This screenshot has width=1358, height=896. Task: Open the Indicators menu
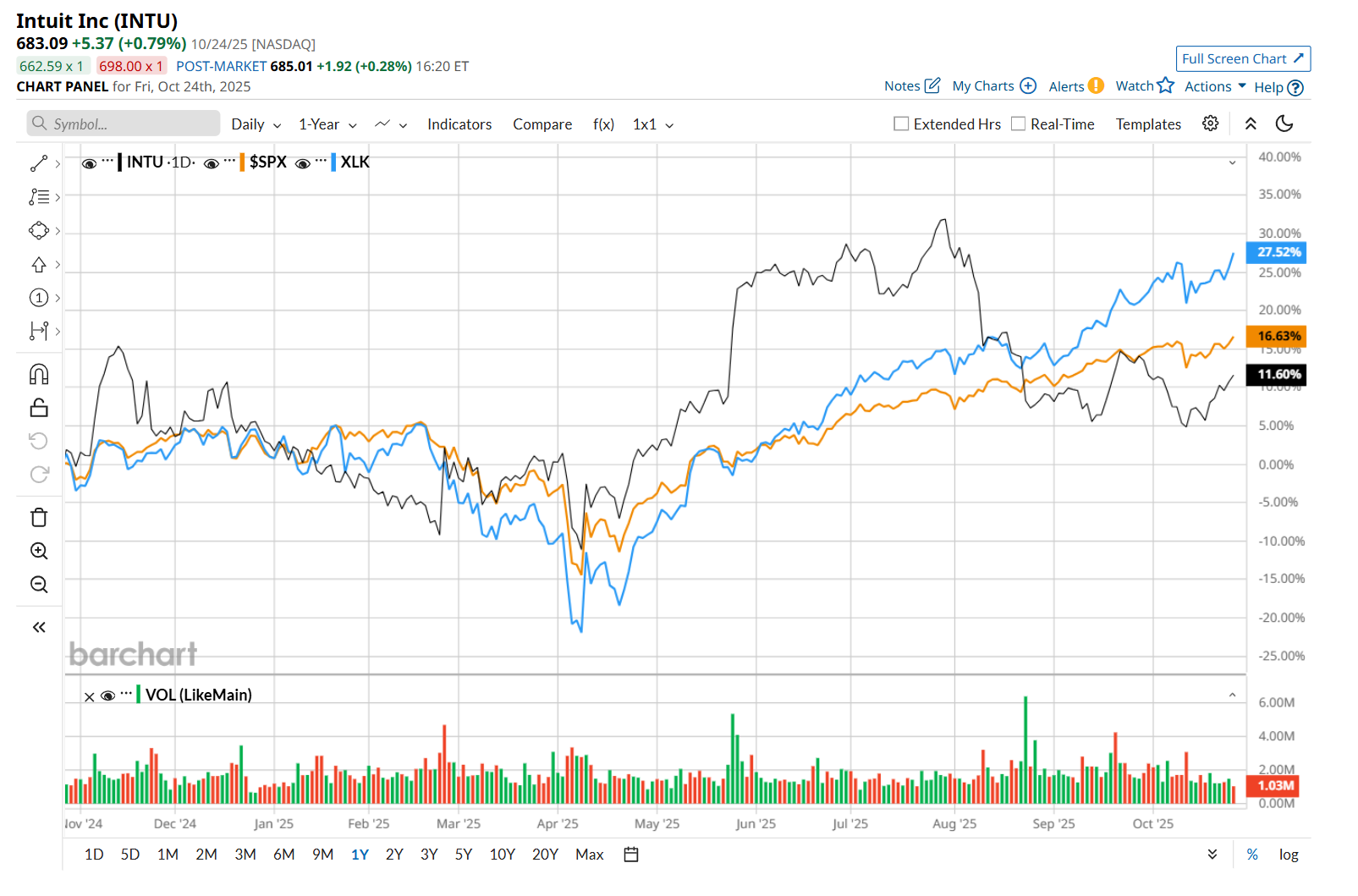point(459,124)
